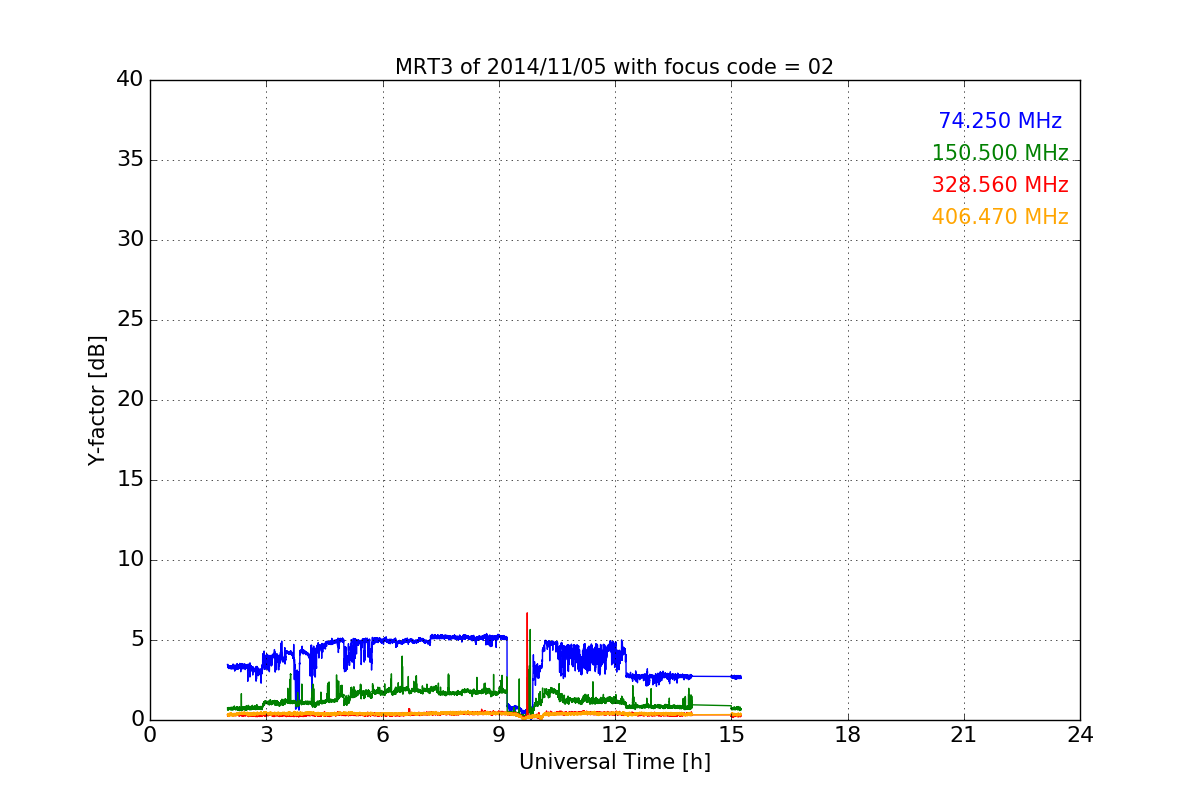
Task: Click y-axis tick label 35
Action: click(130, 160)
